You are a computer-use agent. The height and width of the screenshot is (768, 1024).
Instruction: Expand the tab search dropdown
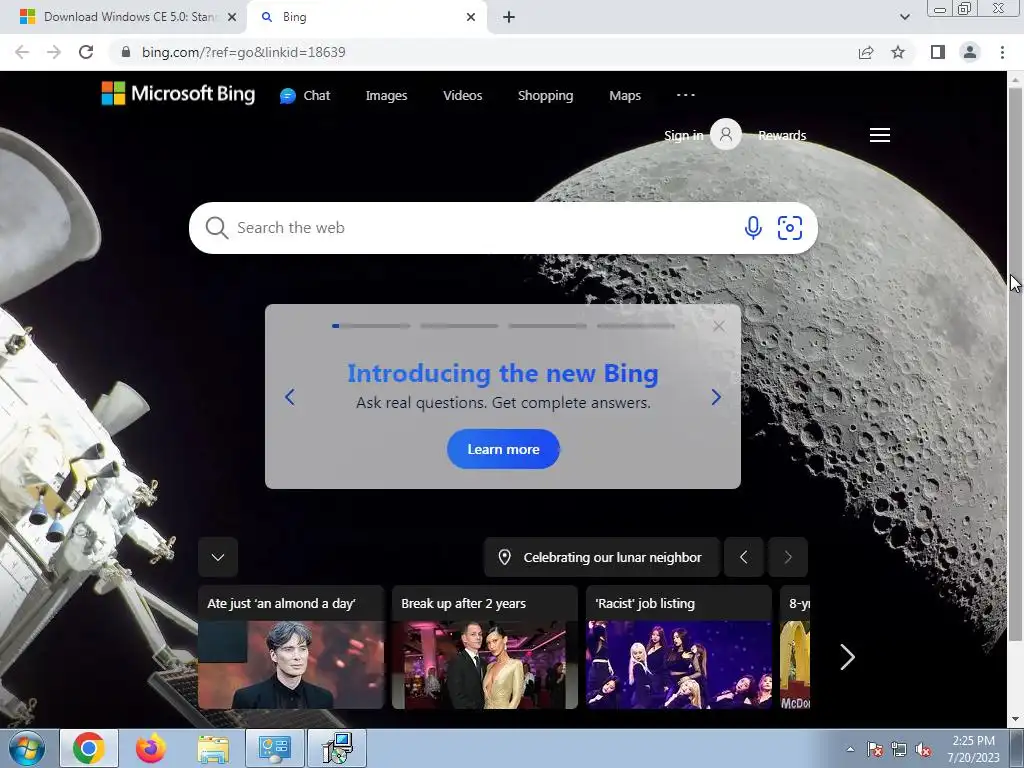click(904, 17)
